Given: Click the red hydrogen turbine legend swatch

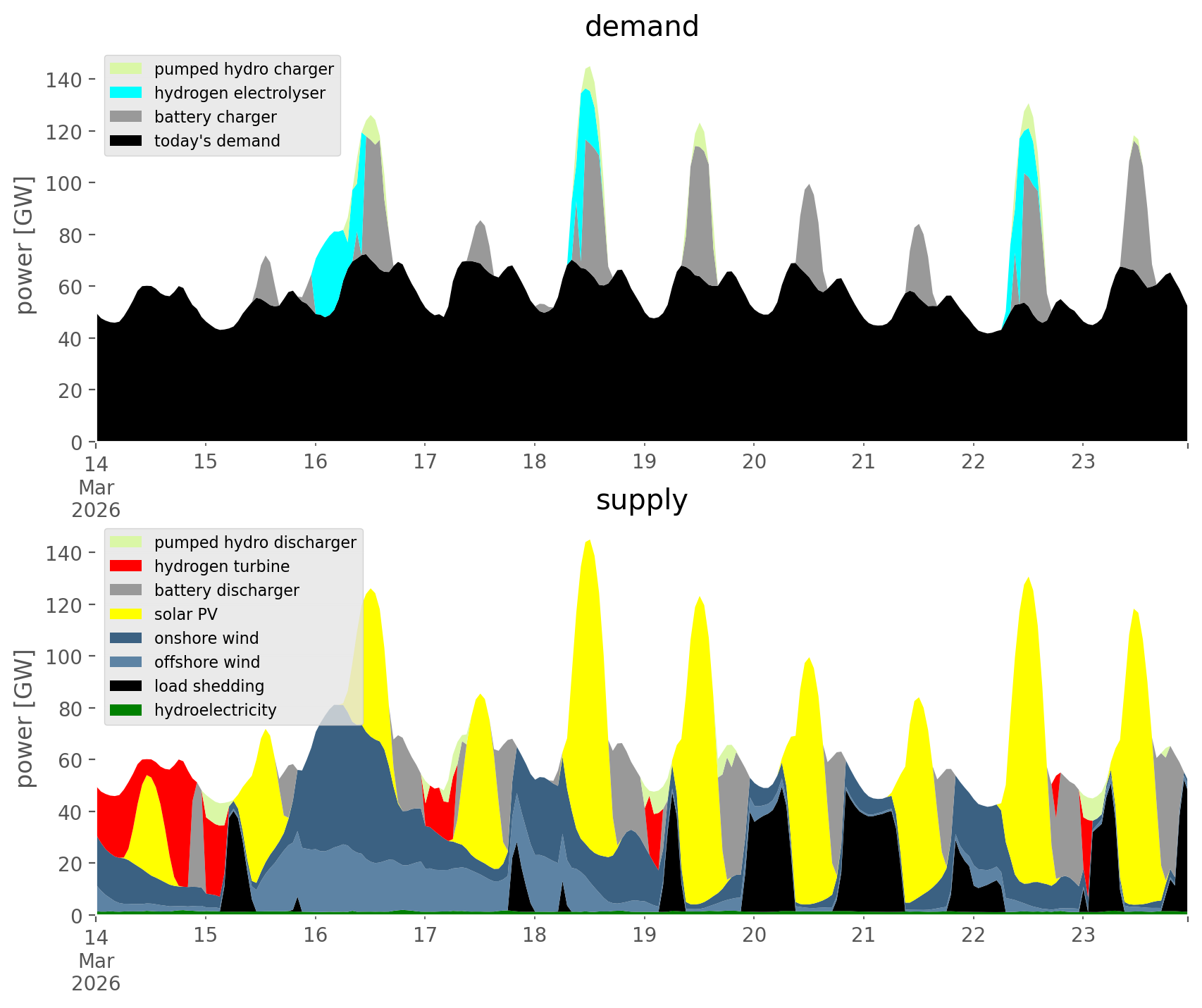Looking at the screenshot, I should point(126,566).
